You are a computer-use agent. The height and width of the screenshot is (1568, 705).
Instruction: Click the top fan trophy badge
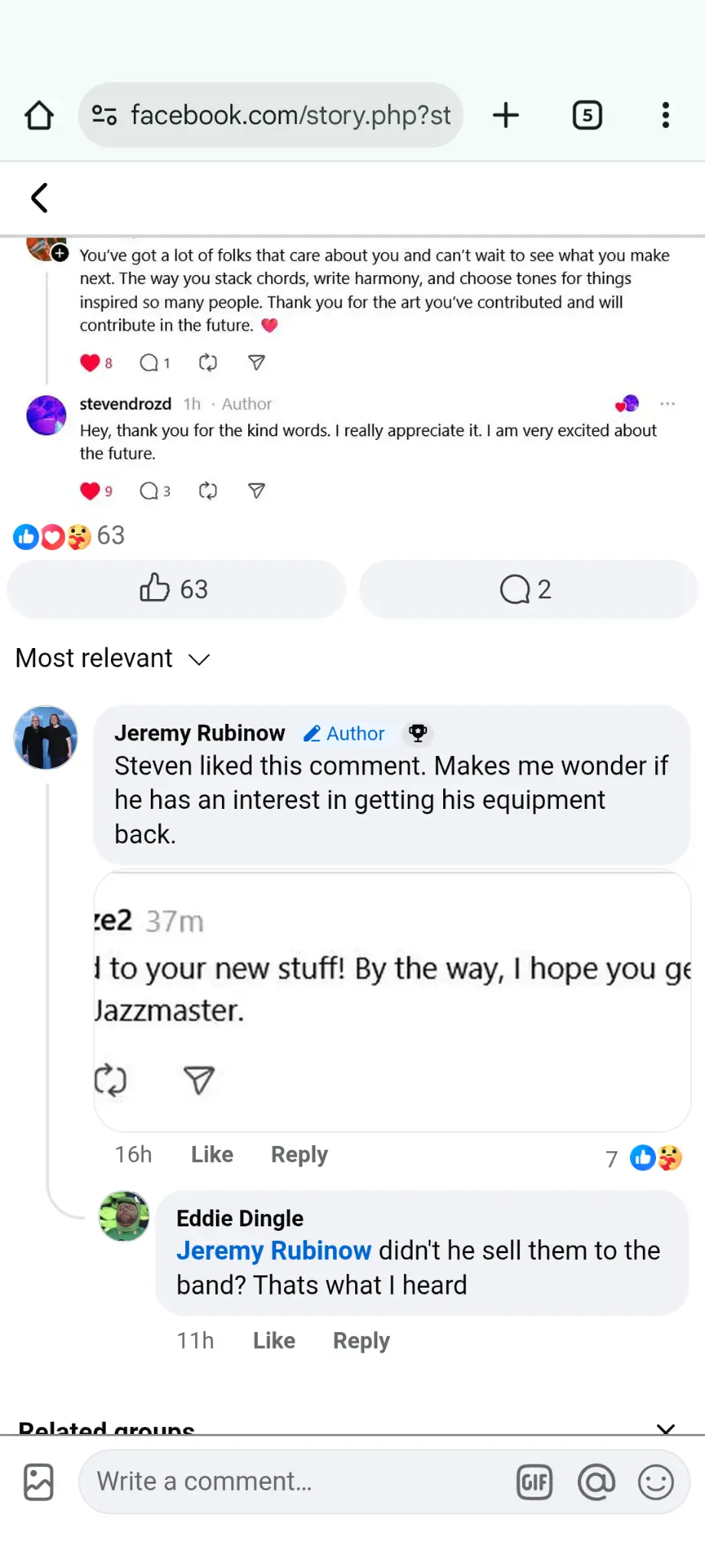click(418, 732)
